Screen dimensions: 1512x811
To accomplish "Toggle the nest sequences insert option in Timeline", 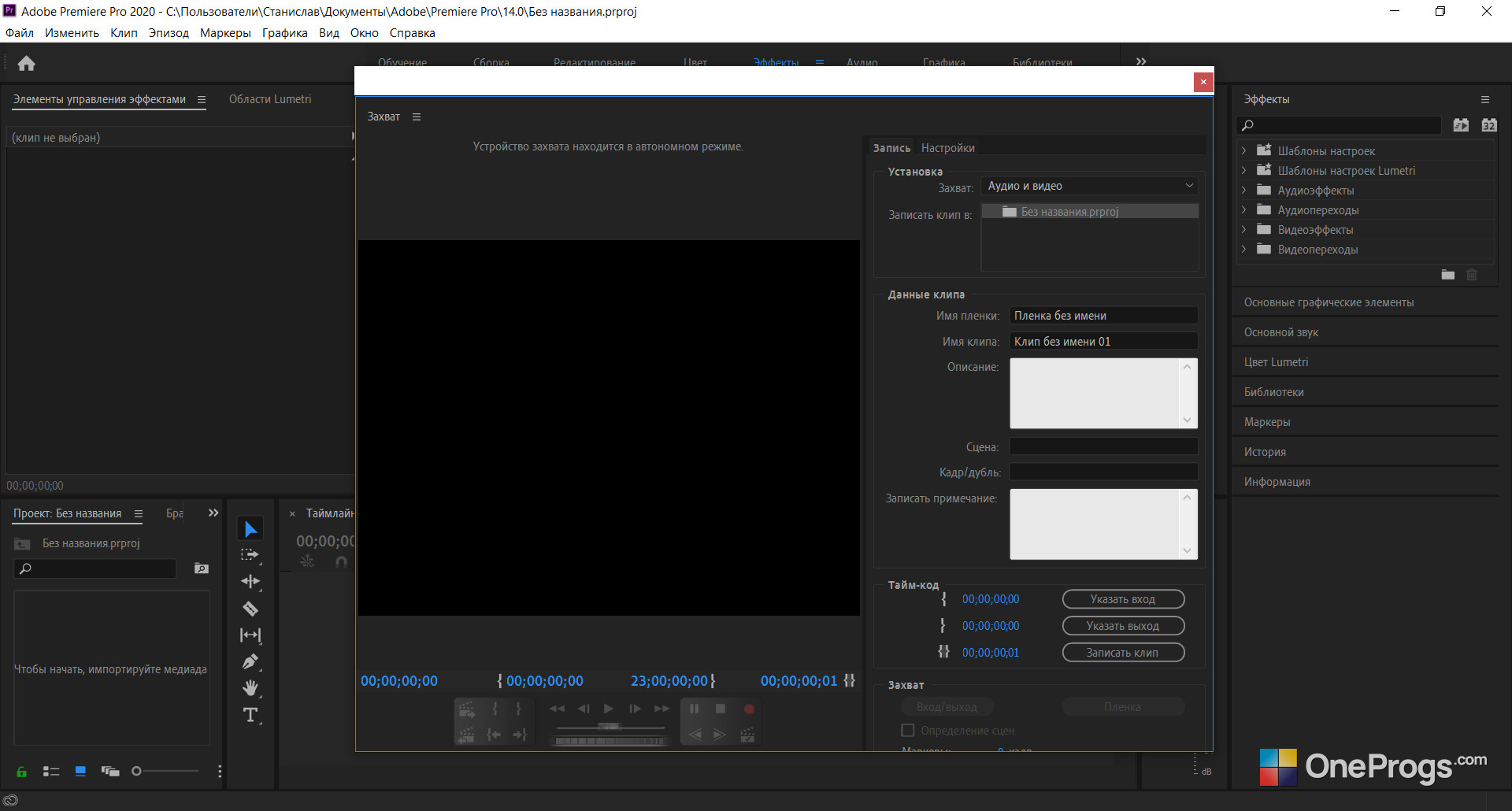I will [307, 562].
